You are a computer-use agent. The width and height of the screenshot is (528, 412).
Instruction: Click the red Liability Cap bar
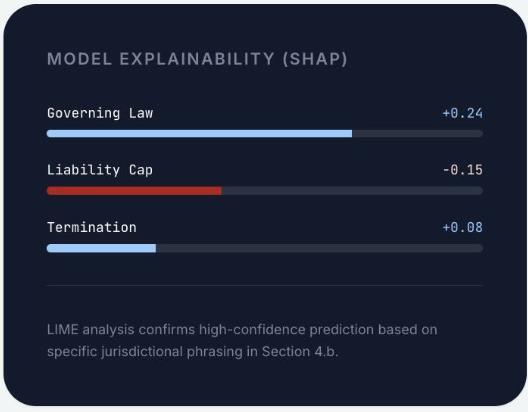click(134, 191)
